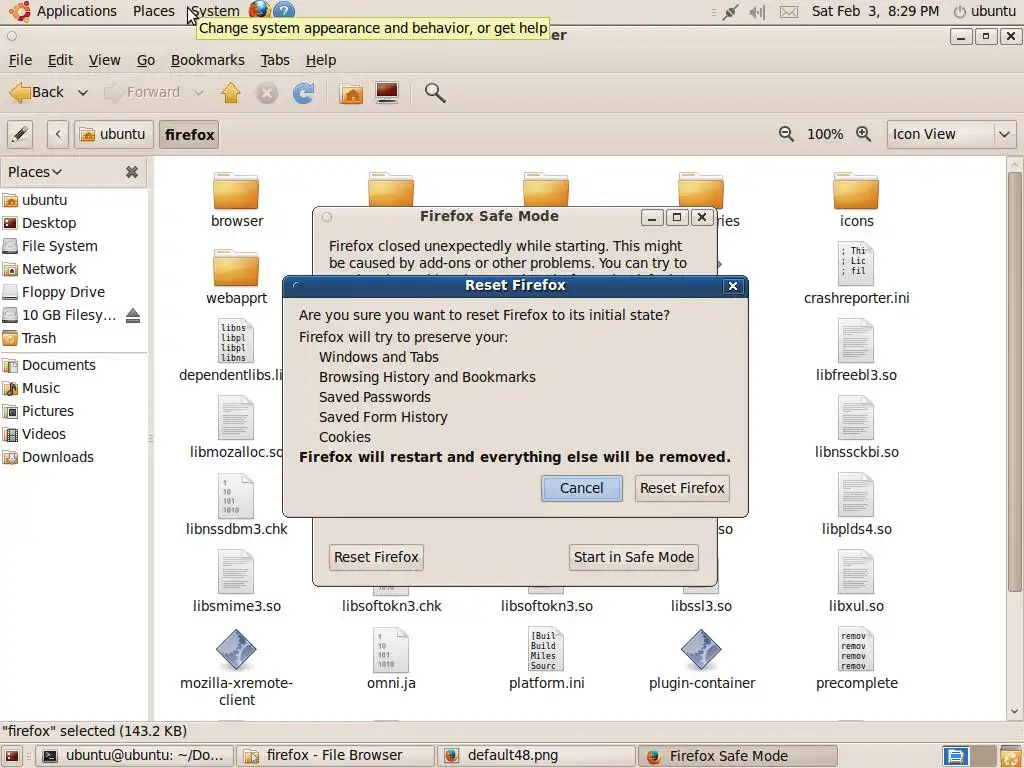Click eject icon beside 10 GB Filesystem

pyautogui.click(x=133, y=315)
